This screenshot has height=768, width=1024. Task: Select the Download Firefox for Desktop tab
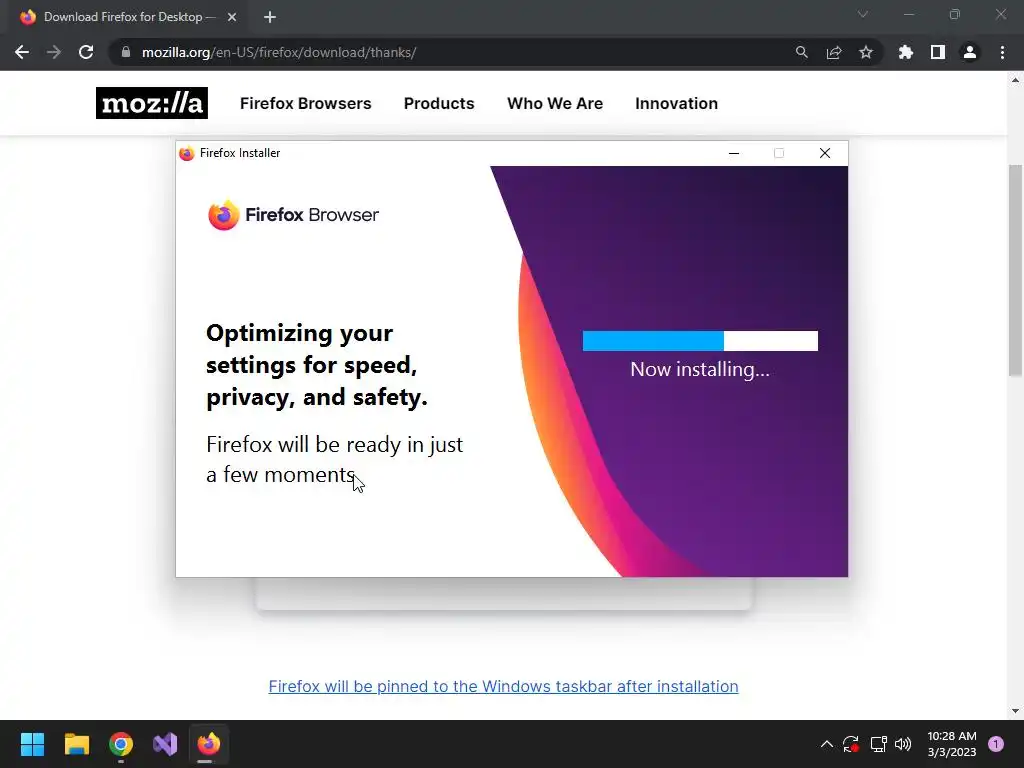pos(129,17)
